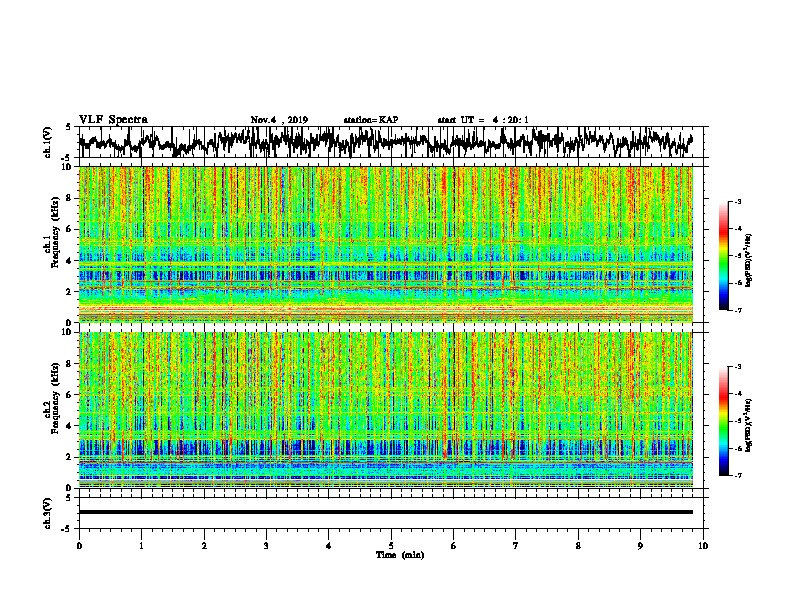Screen dimensions: 792x612
Task: Click the time axis tick label "5"
Action: pyautogui.click(x=391, y=546)
